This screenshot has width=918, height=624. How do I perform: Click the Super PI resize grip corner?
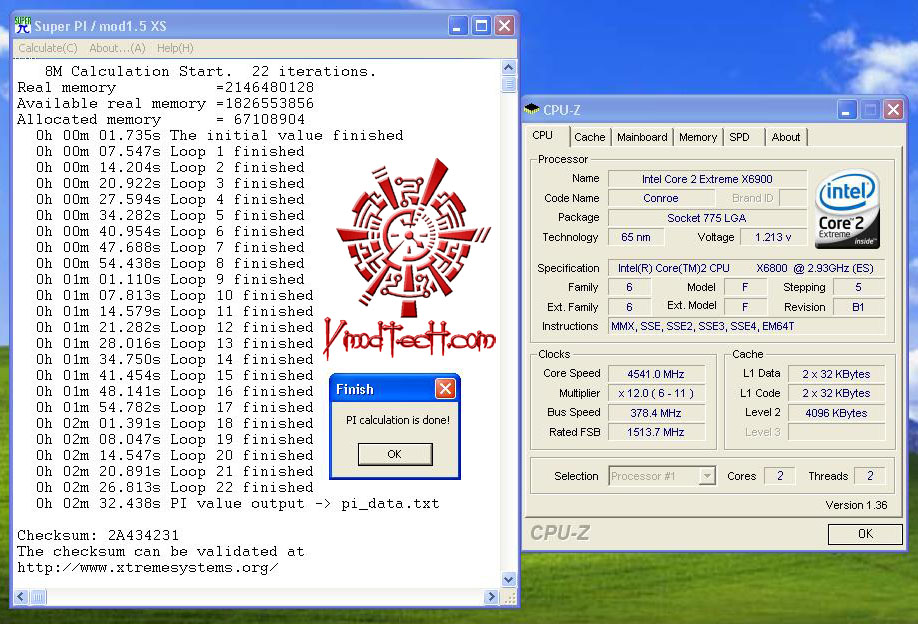(x=509, y=597)
